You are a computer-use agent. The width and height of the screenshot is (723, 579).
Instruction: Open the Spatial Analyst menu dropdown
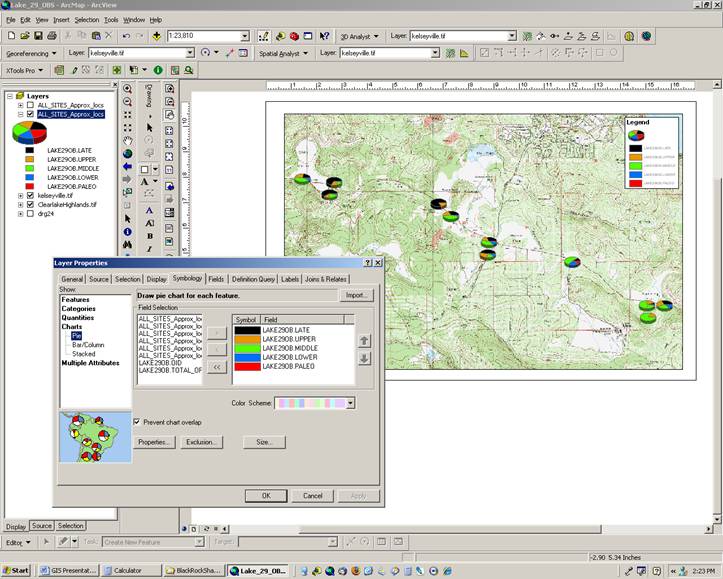pos(283,53)
